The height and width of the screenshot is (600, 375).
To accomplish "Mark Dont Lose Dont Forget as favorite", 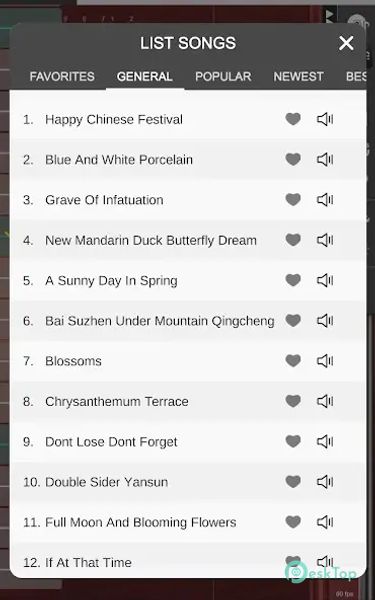I will 293,442.
